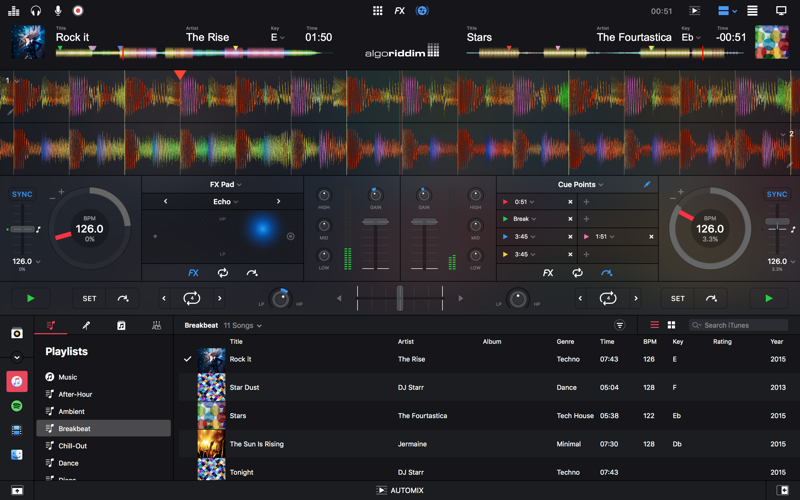Switch library to grid view

(671, 325)
